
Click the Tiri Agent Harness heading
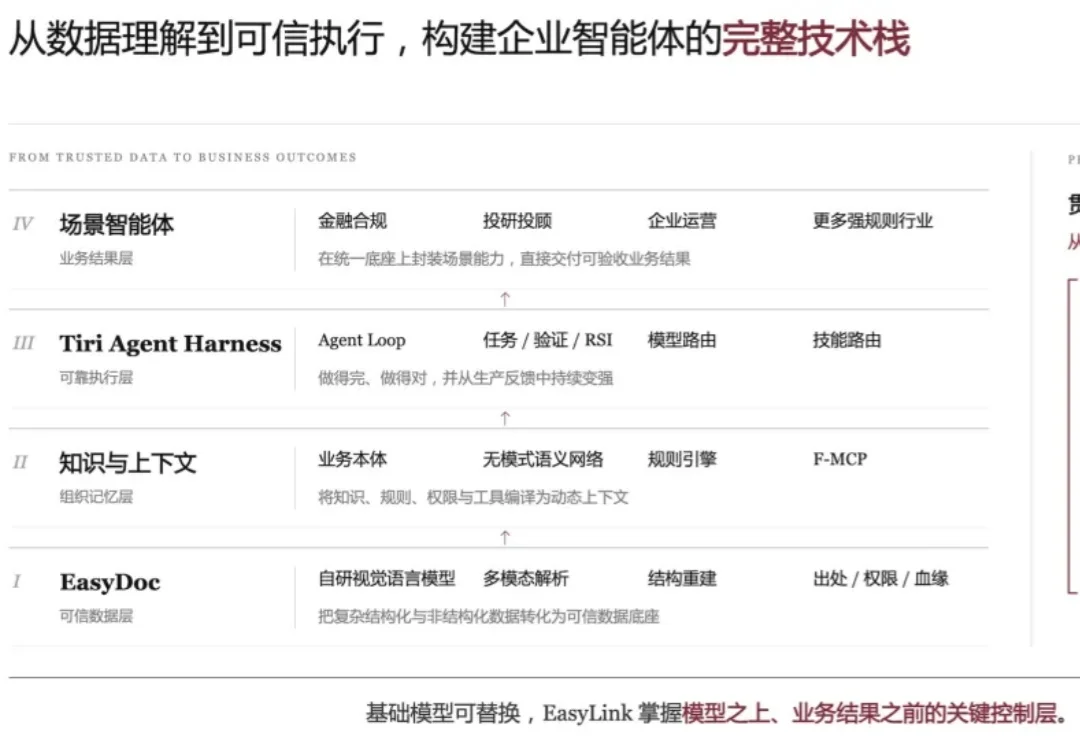pos(170,344)
